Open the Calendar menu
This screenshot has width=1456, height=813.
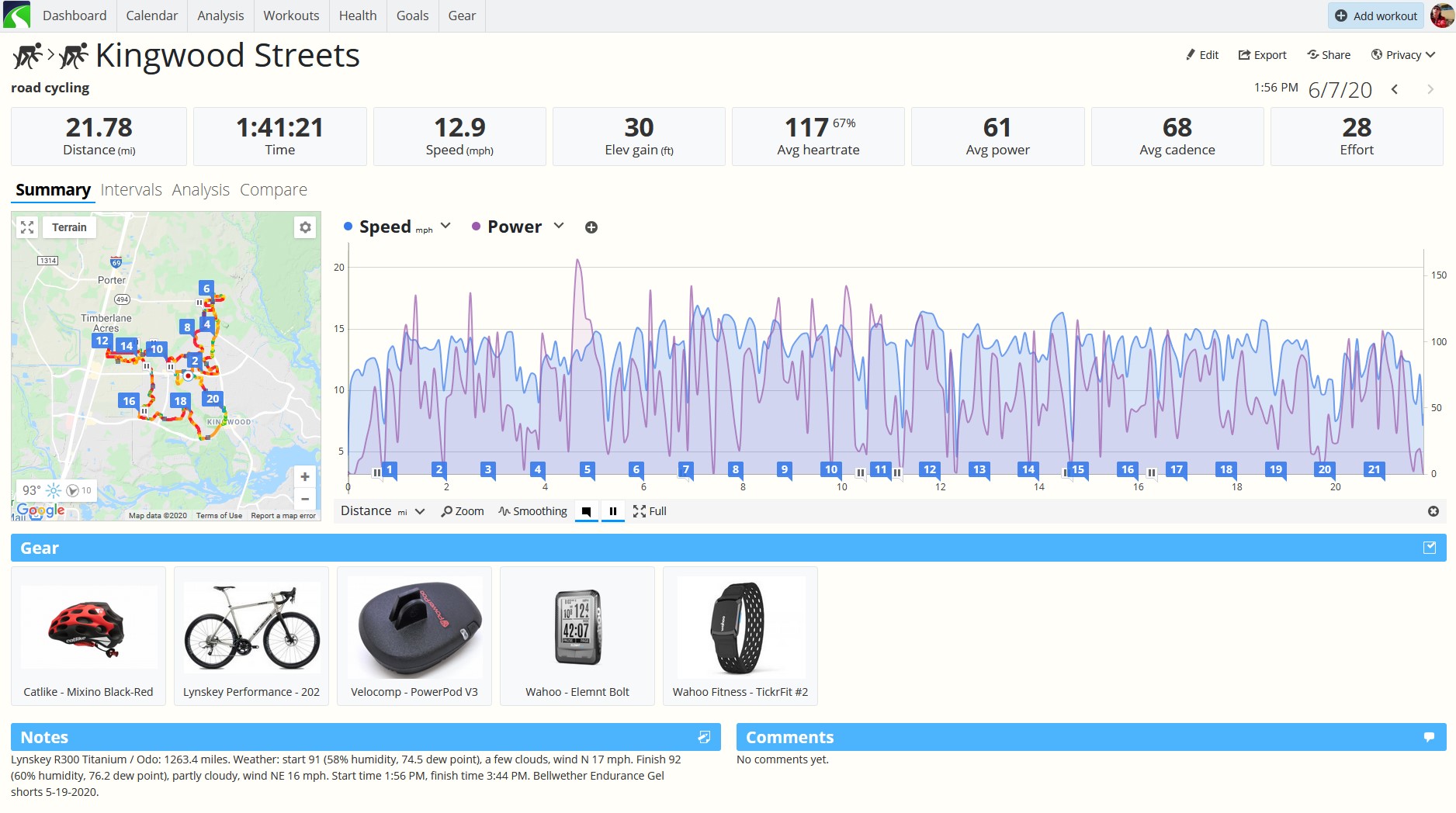click(x=152, y=16)
